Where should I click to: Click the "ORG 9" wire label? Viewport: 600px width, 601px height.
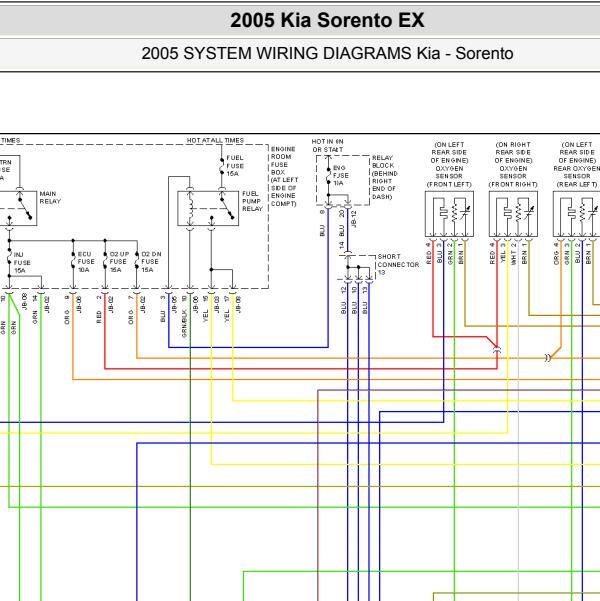coord(67,310)
